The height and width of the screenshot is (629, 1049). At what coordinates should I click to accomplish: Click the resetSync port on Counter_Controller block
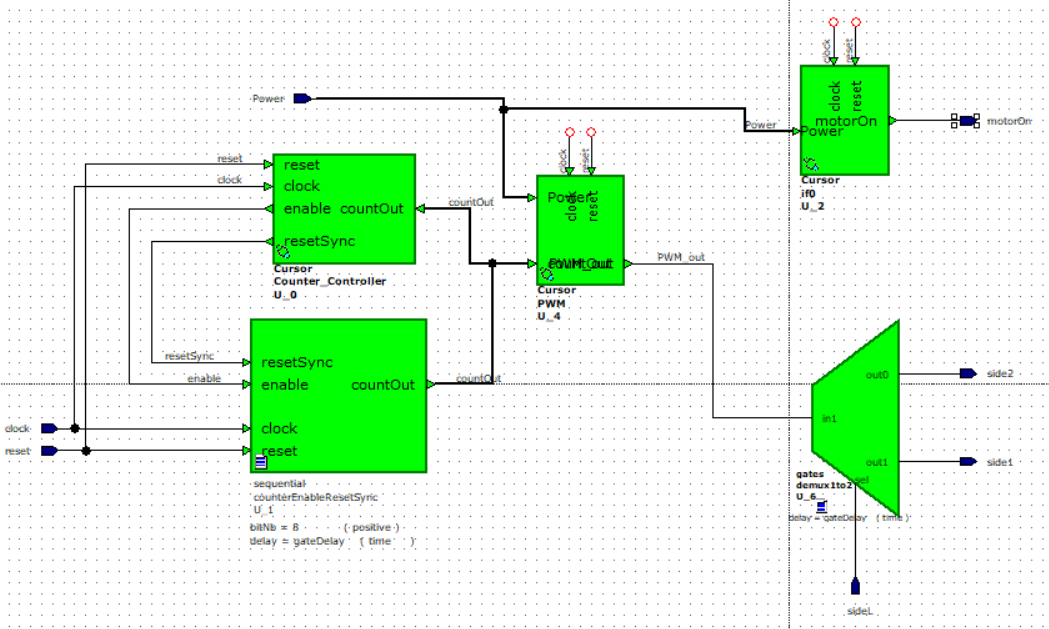click(319, 241)
